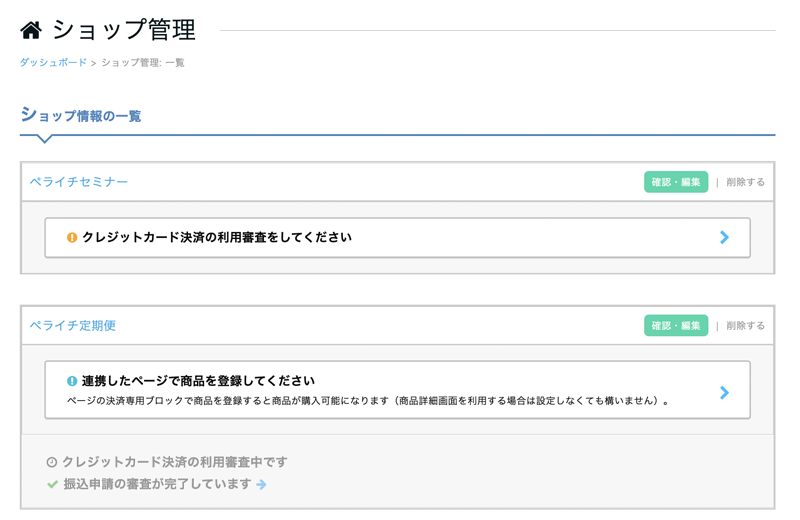Click the blue info icon for product registration
The image size is (800, 520).
pyautogui.click(x=72, y=381)
